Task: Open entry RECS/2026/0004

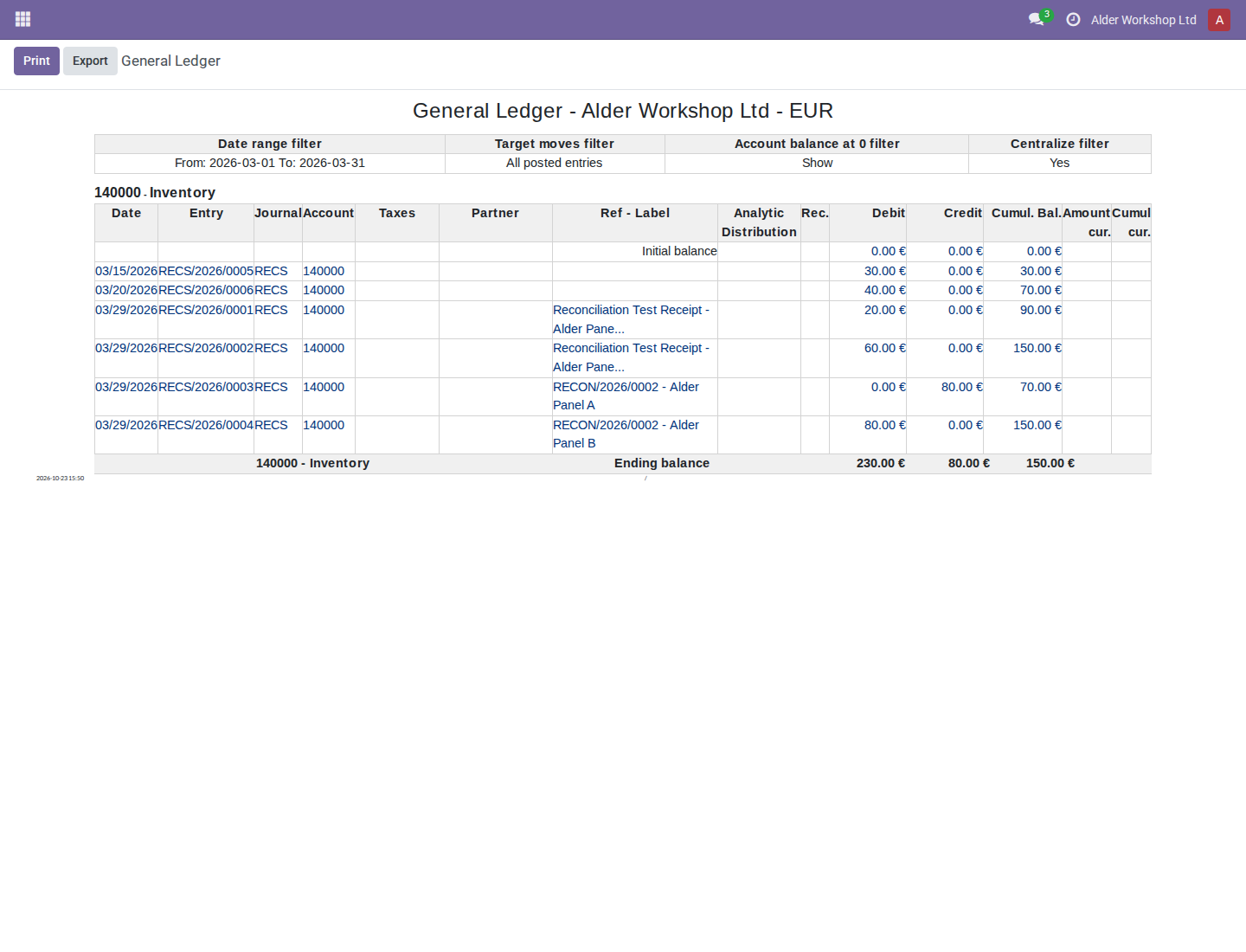Action: tap(206, 425)
